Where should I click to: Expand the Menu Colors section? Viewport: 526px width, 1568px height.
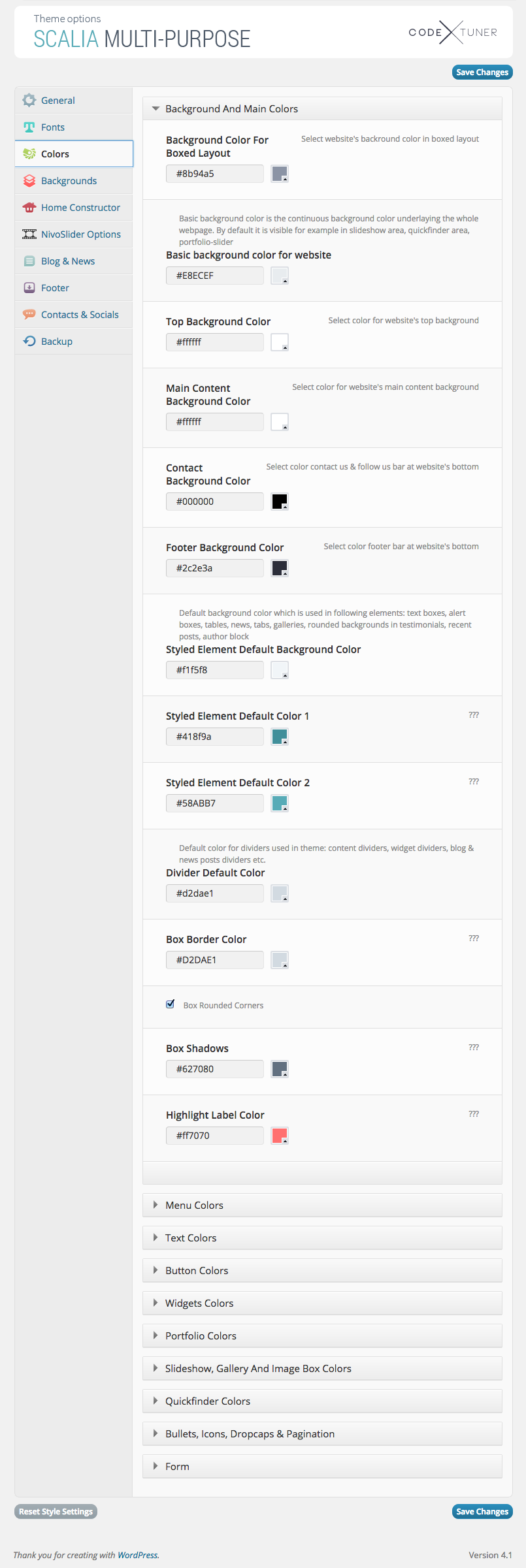coord(194,1206)
